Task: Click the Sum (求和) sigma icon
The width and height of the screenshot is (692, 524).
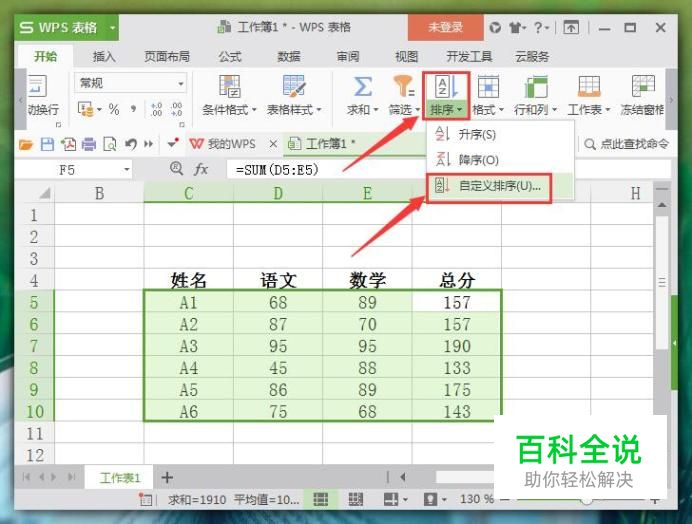Action: point(362,87)
